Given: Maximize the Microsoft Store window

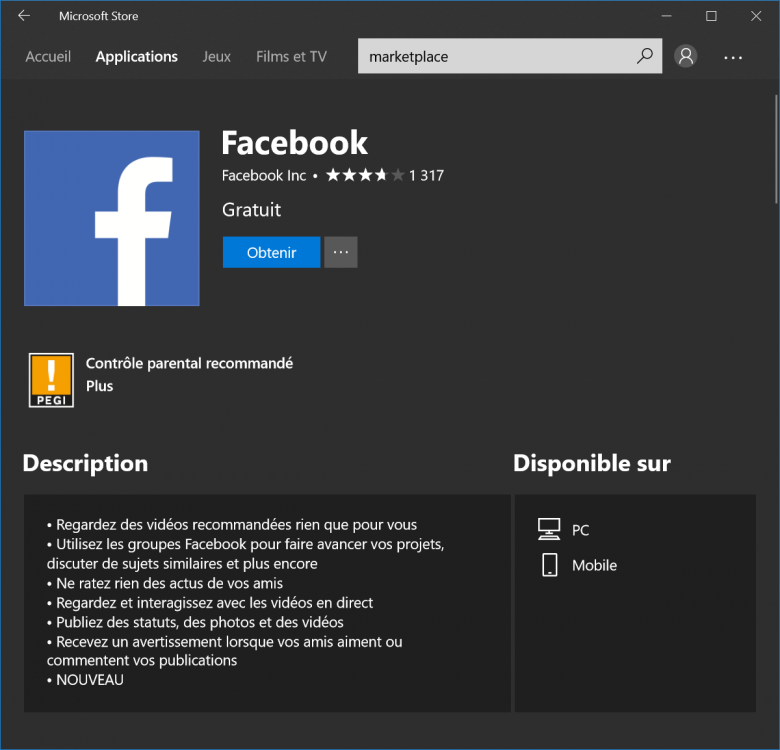Looking at the screenshot, I should (711, 16).
